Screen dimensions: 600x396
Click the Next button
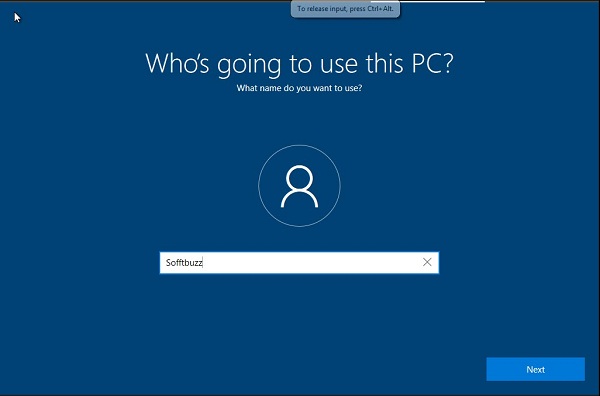pyautogui.click(x=535, y=369)
